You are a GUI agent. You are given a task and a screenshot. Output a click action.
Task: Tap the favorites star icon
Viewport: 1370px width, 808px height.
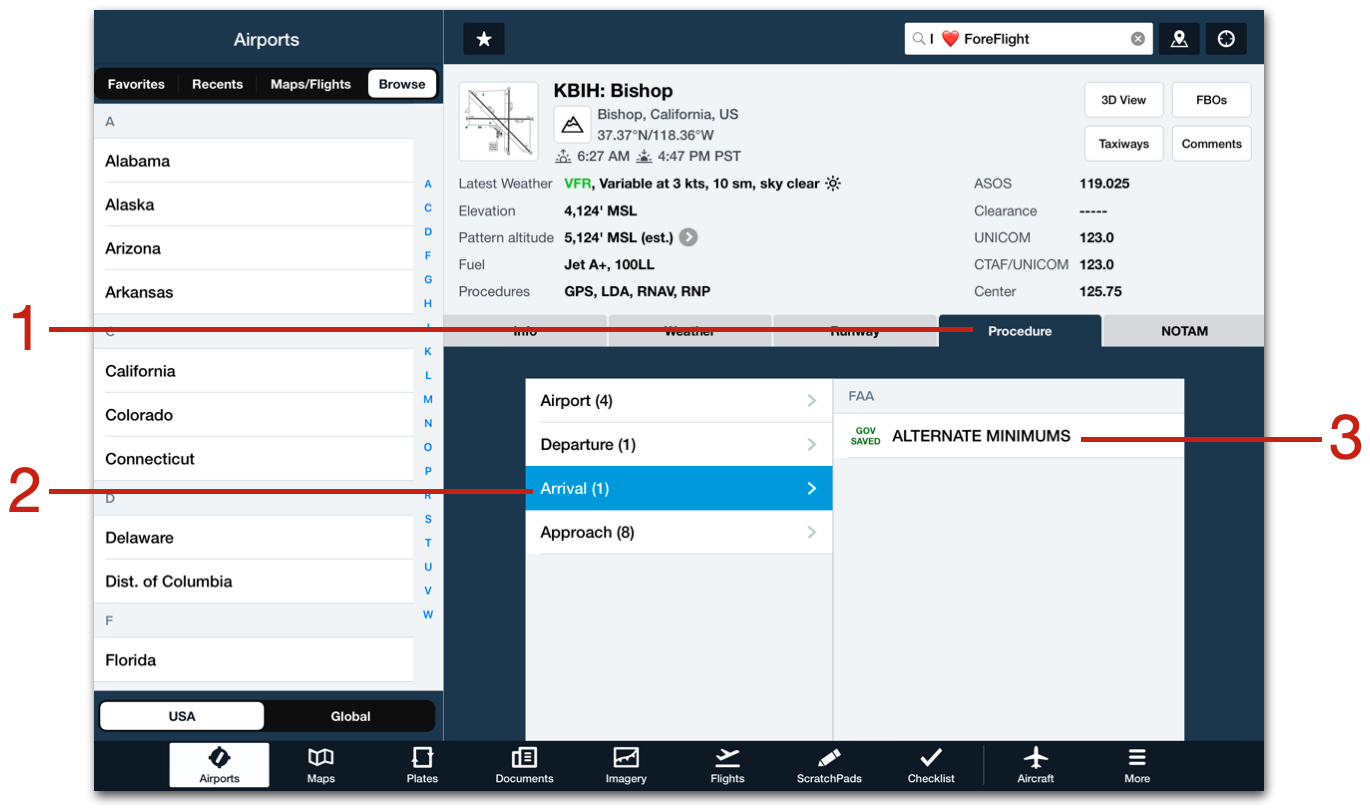tap(483, 38)
